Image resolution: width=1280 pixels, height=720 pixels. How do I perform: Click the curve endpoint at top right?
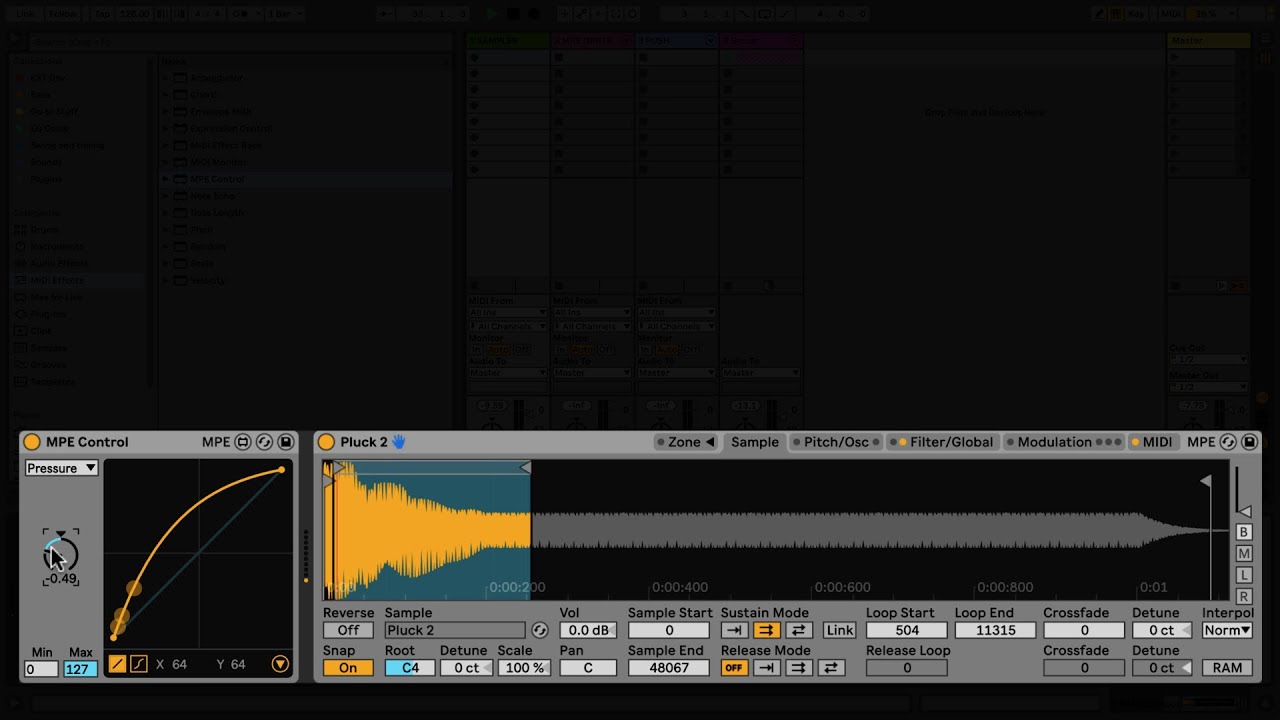click(x=282, y=469)
